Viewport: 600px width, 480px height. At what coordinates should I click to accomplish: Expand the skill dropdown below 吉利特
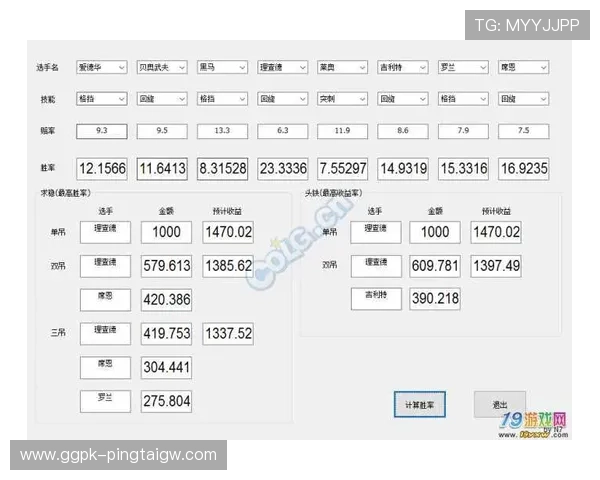(403, 99)
